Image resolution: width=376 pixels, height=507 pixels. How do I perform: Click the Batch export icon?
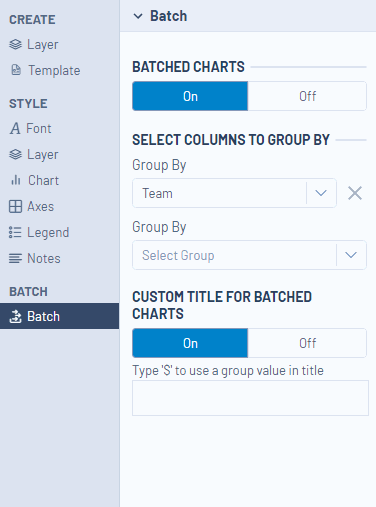(15, 316)
